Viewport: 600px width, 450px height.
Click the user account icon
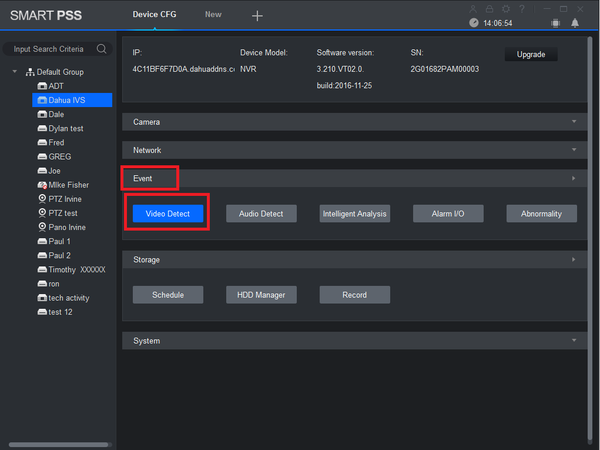[473, 9]
